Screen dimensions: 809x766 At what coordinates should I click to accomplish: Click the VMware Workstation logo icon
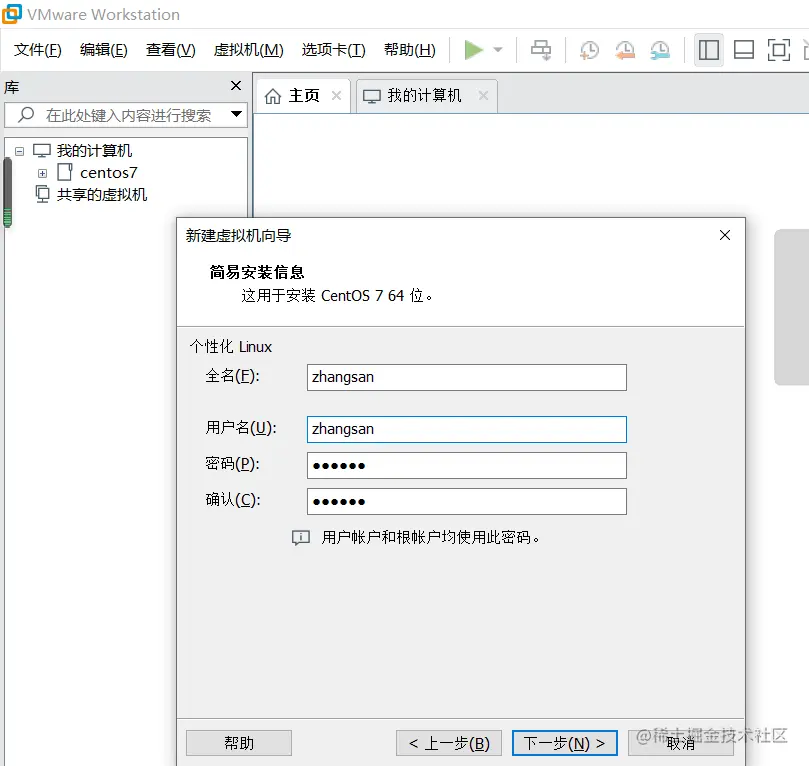click(12, 14)
